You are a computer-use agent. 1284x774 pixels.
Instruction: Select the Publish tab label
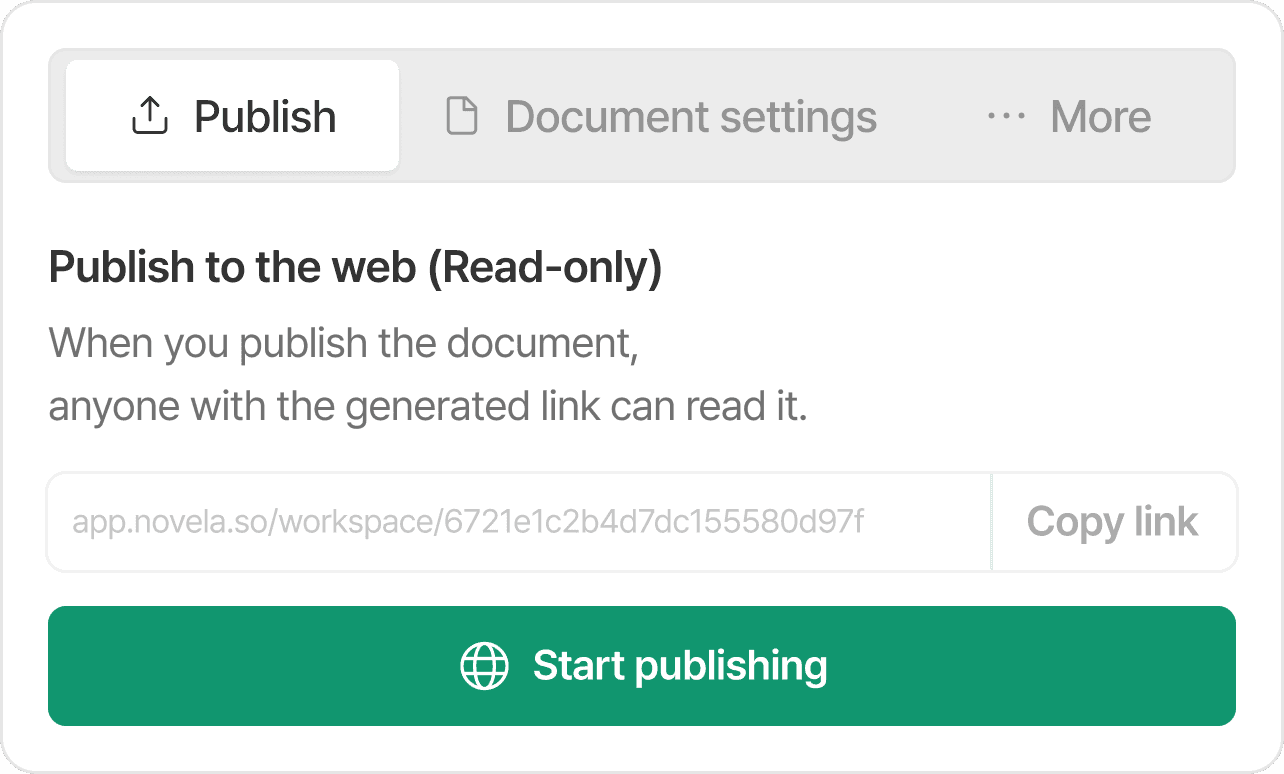pyautogui.click(x=265, y=117)
